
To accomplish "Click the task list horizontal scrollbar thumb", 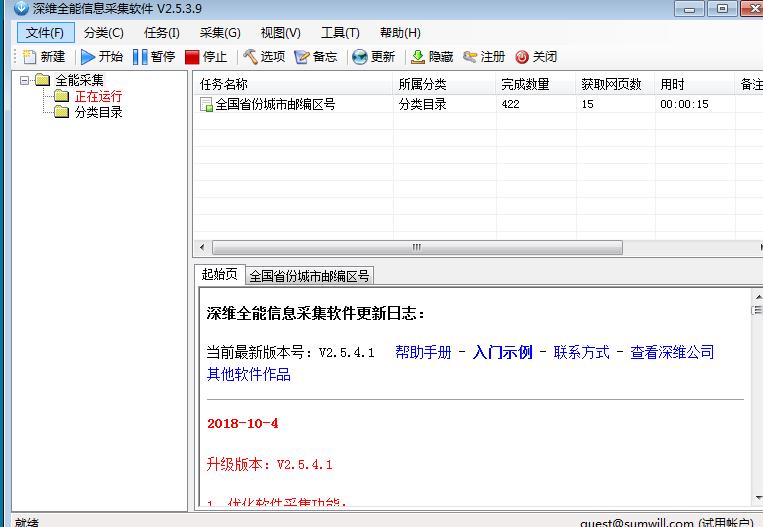I will click(x=417, y=247).
